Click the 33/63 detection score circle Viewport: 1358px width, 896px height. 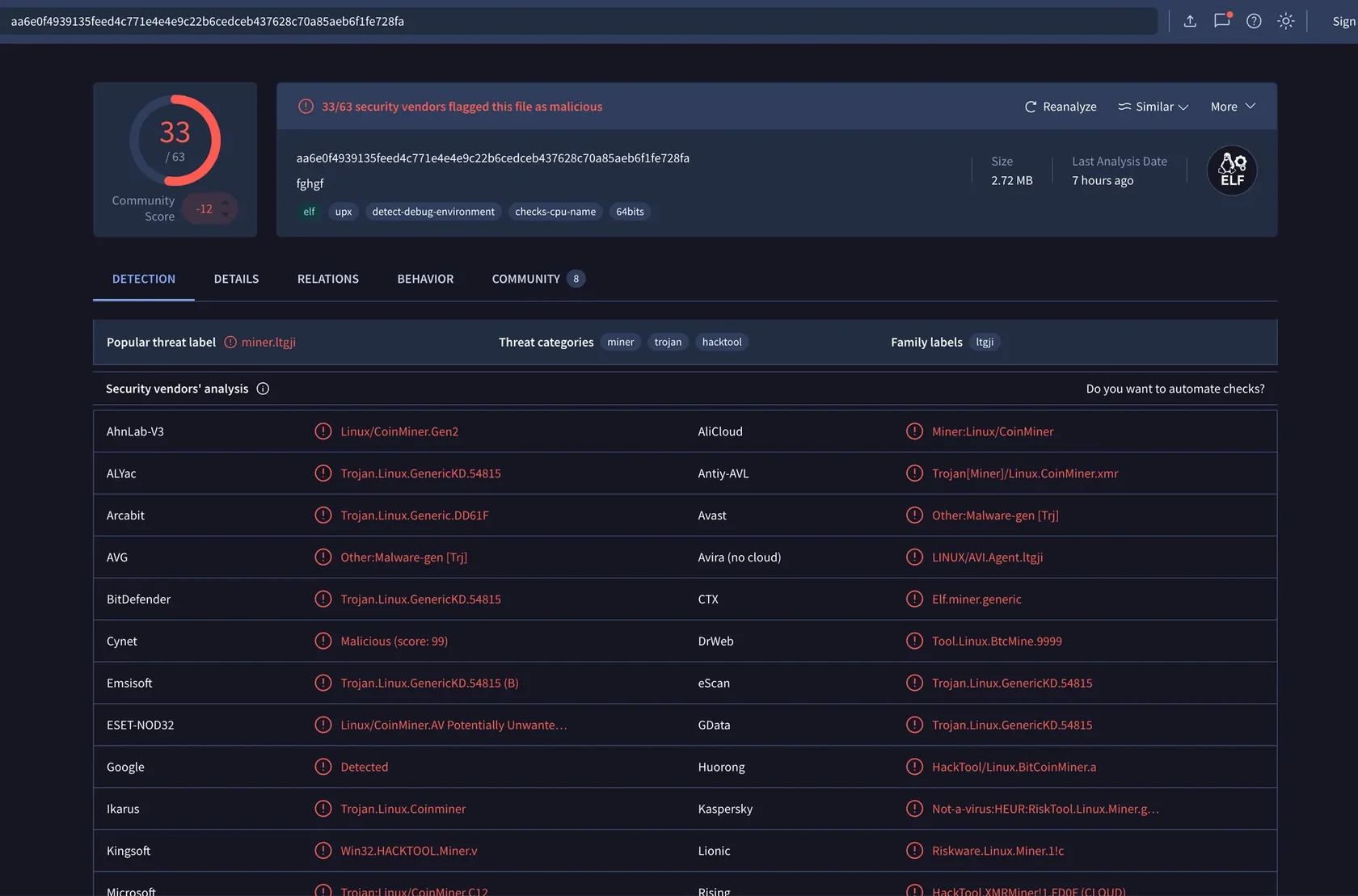(x=175, y=141)
